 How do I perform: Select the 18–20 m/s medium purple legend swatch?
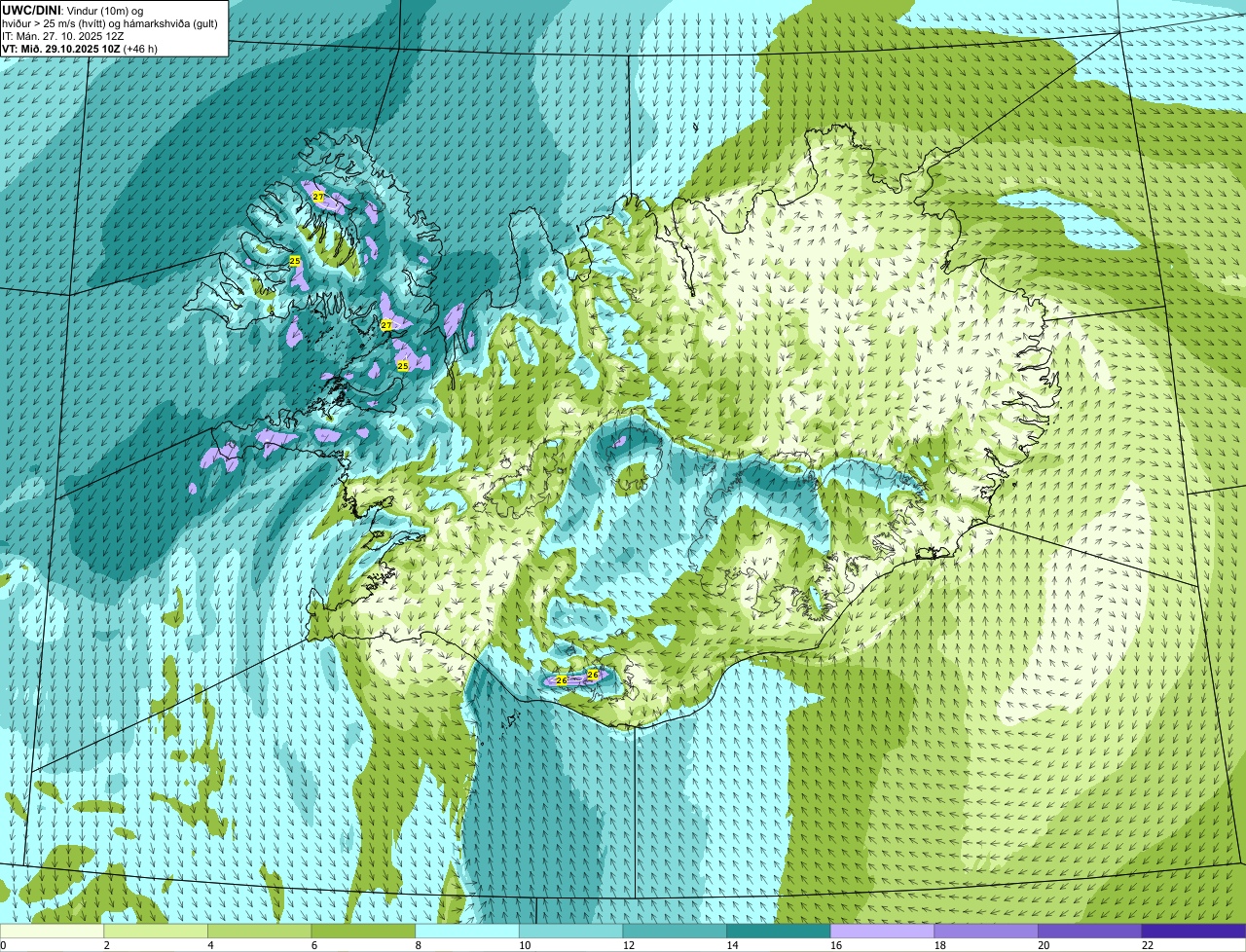coord(986,931)
